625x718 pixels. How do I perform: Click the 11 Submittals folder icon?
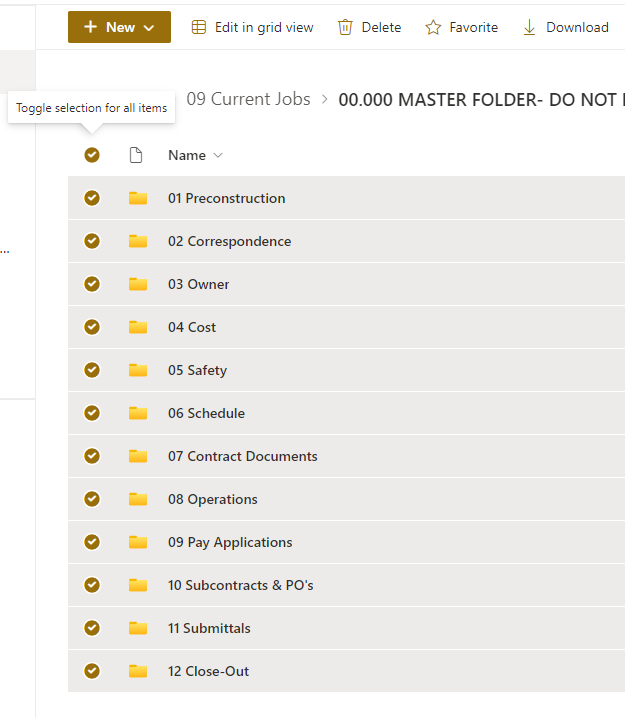138,628
